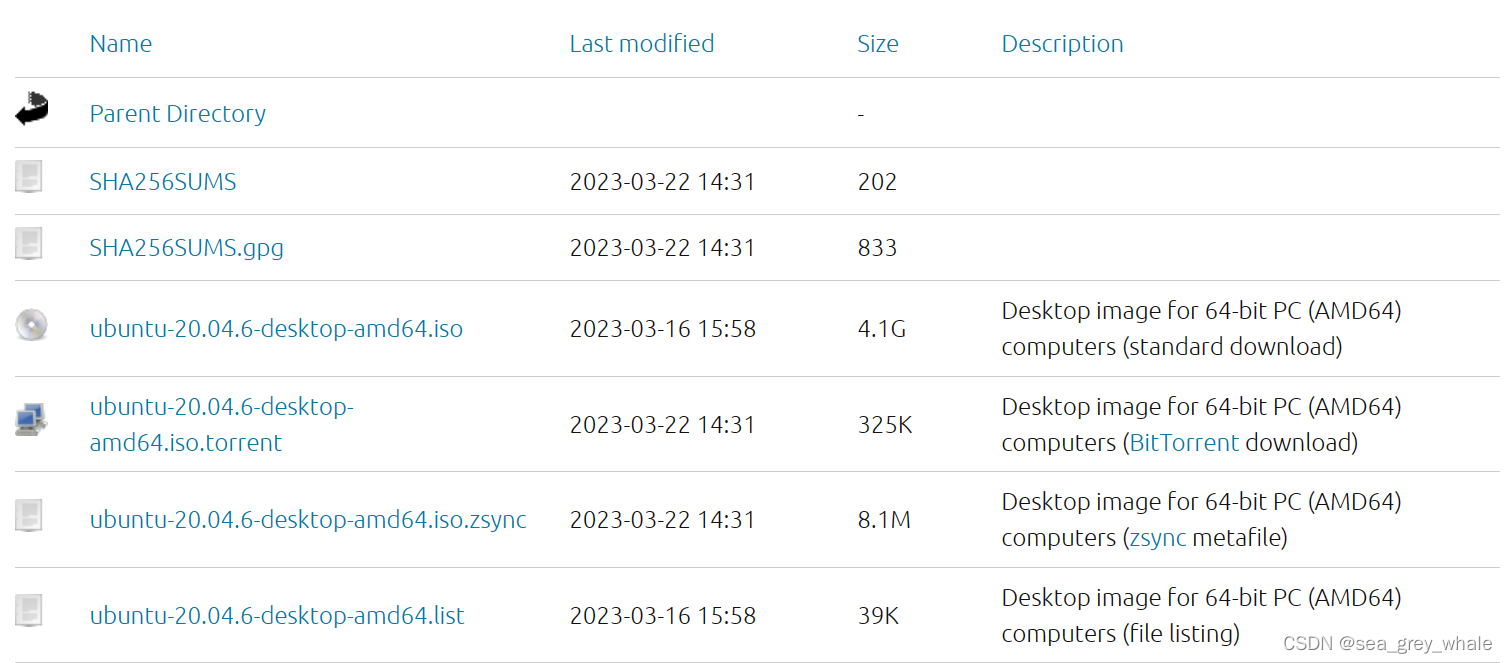Click the file icon beside SHA256SUMS.gpg
The height and width of the screenshot is (663, 1507).
[28, 244]
